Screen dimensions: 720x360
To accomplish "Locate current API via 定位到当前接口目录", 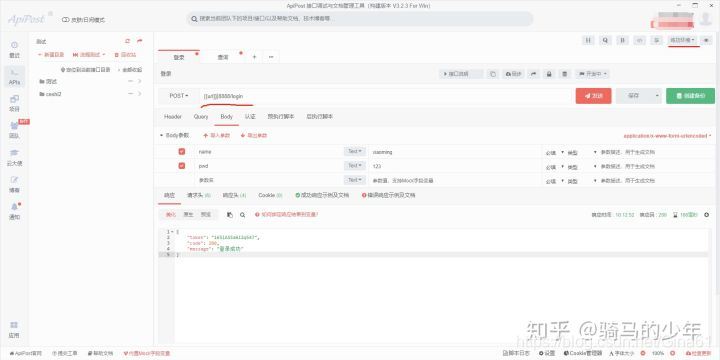I will tap(86, 70).
